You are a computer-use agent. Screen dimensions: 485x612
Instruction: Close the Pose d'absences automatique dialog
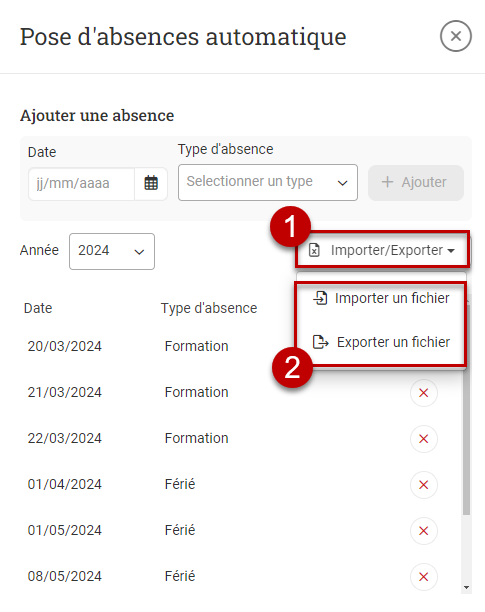pos(456,36)
